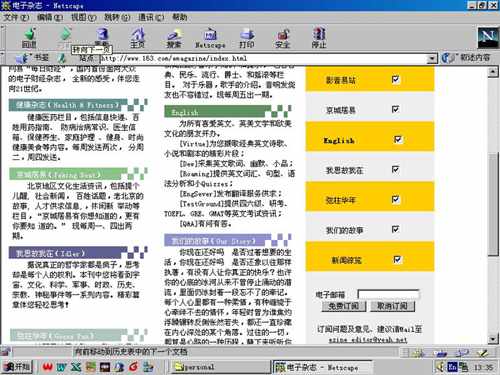Toggle the 我们的故事 checkbox
The height and width of the screenshot is (375, 500).
pyautogui.click(x=395, y=229)
